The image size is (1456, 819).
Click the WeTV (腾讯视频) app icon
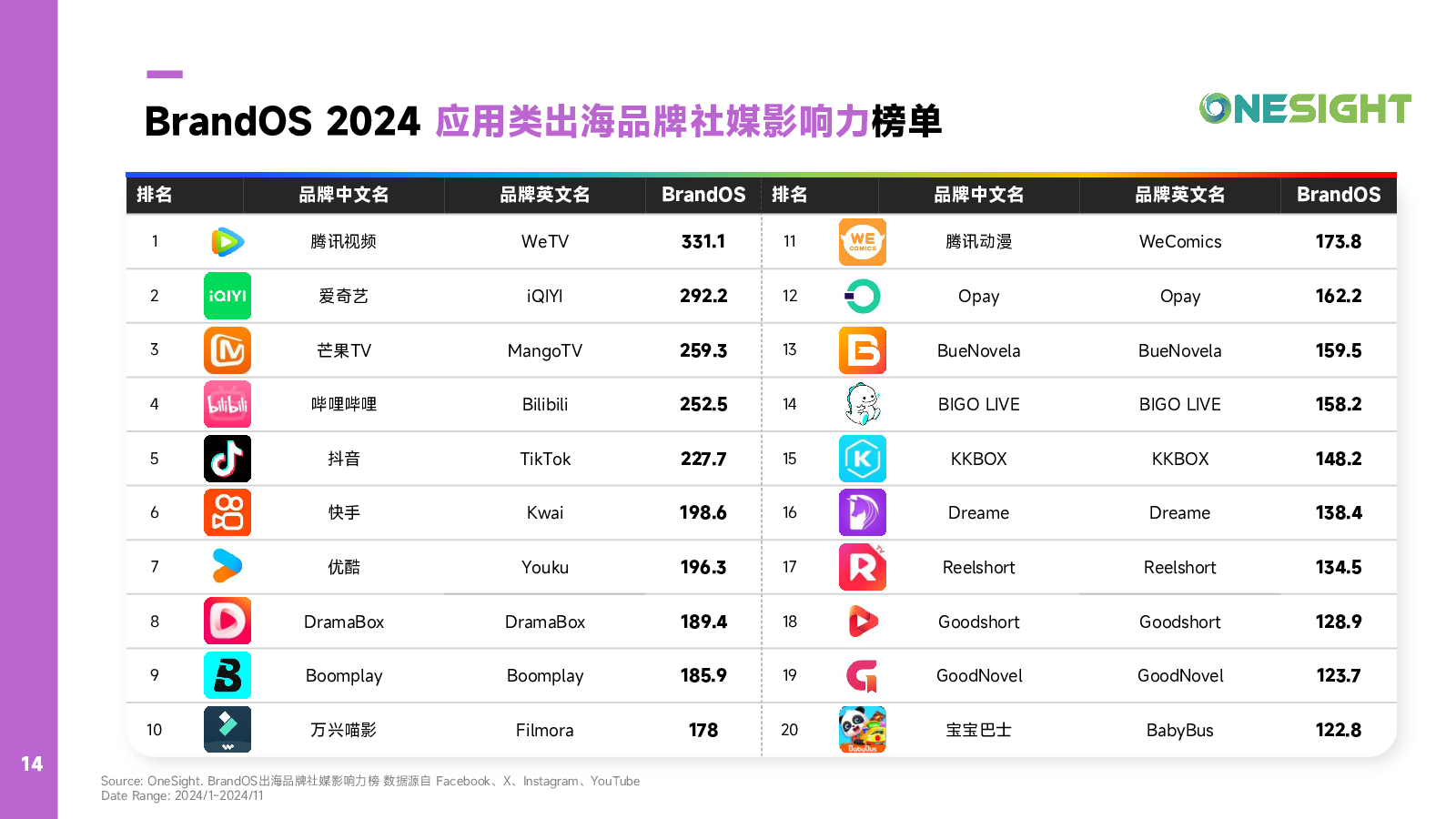coord(227,242)
